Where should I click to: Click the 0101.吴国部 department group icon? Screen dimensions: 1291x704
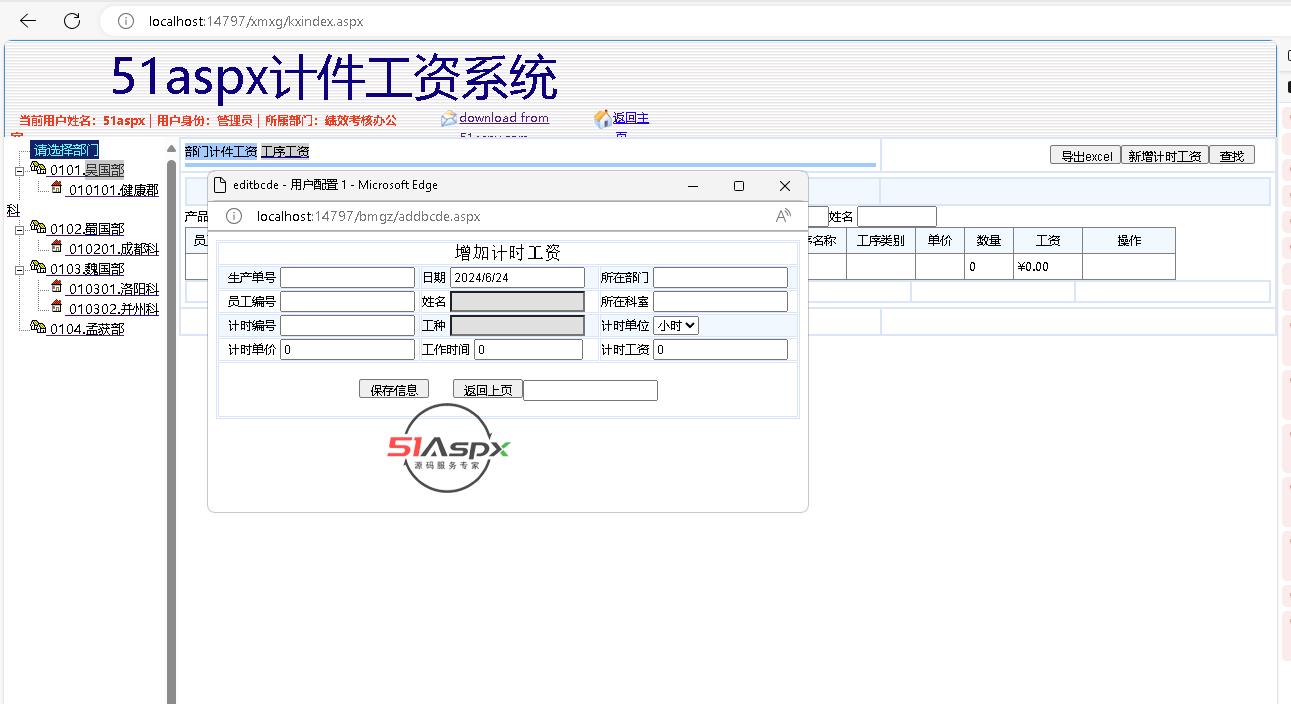pyautogui.click(x=38, y=169)
